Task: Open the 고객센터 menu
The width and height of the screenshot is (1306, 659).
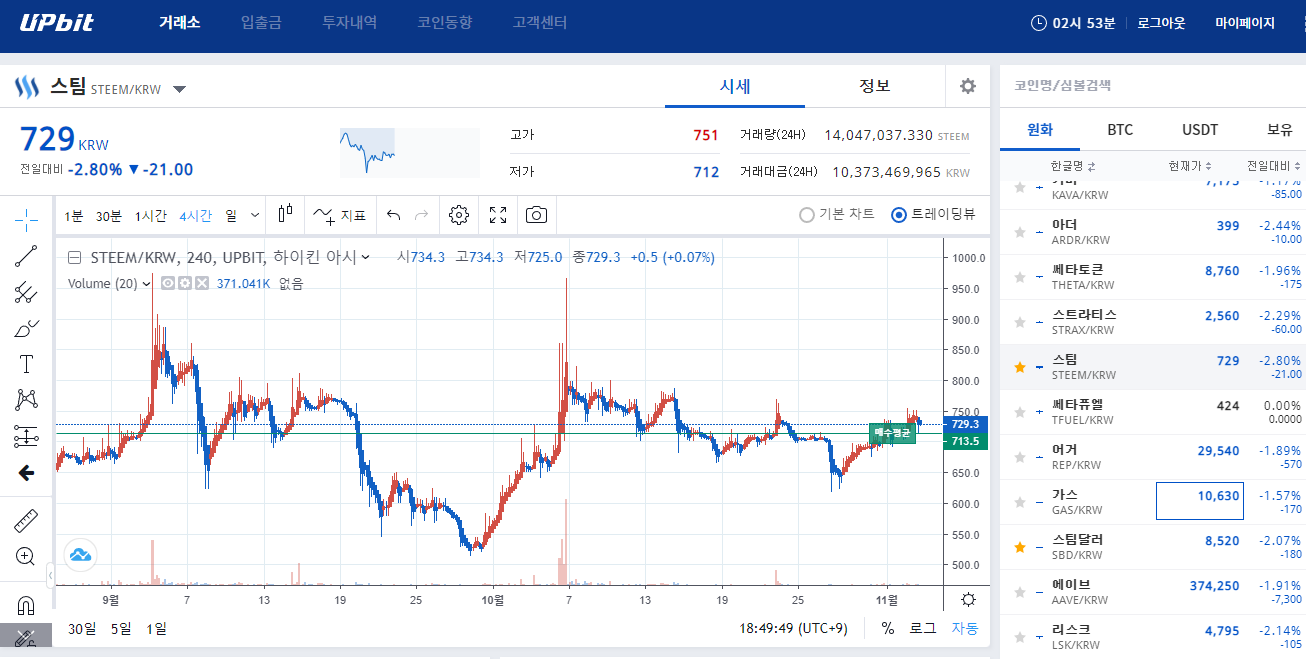Action: click(539, 22)
